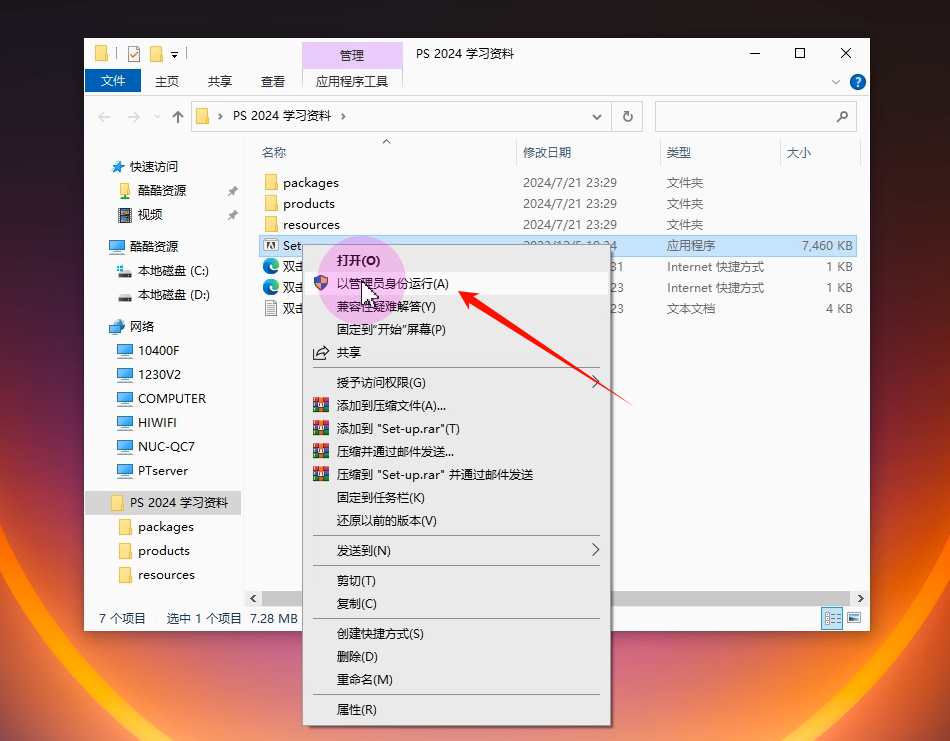Viewport: 950px width, 741px height.
Task: Click the Back navigation arrow
Action: pyautogui.click(x=104, y=116)
